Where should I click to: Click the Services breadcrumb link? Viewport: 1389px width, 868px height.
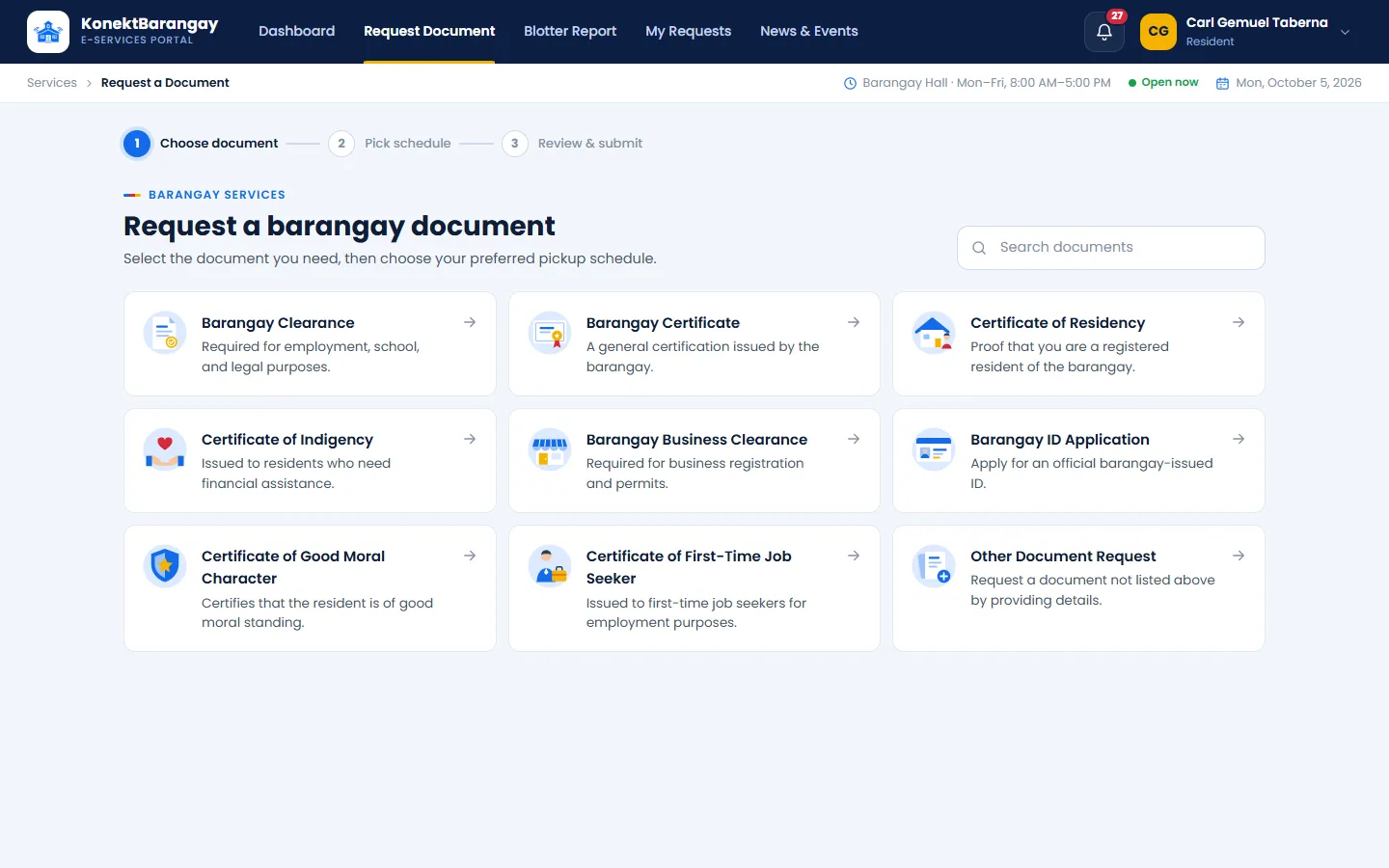(52, 83)
